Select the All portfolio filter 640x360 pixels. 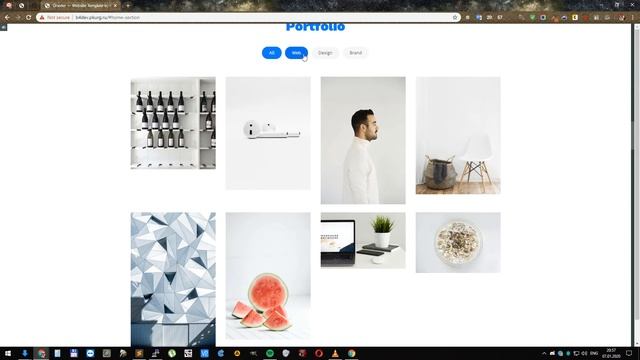[271, 53]
